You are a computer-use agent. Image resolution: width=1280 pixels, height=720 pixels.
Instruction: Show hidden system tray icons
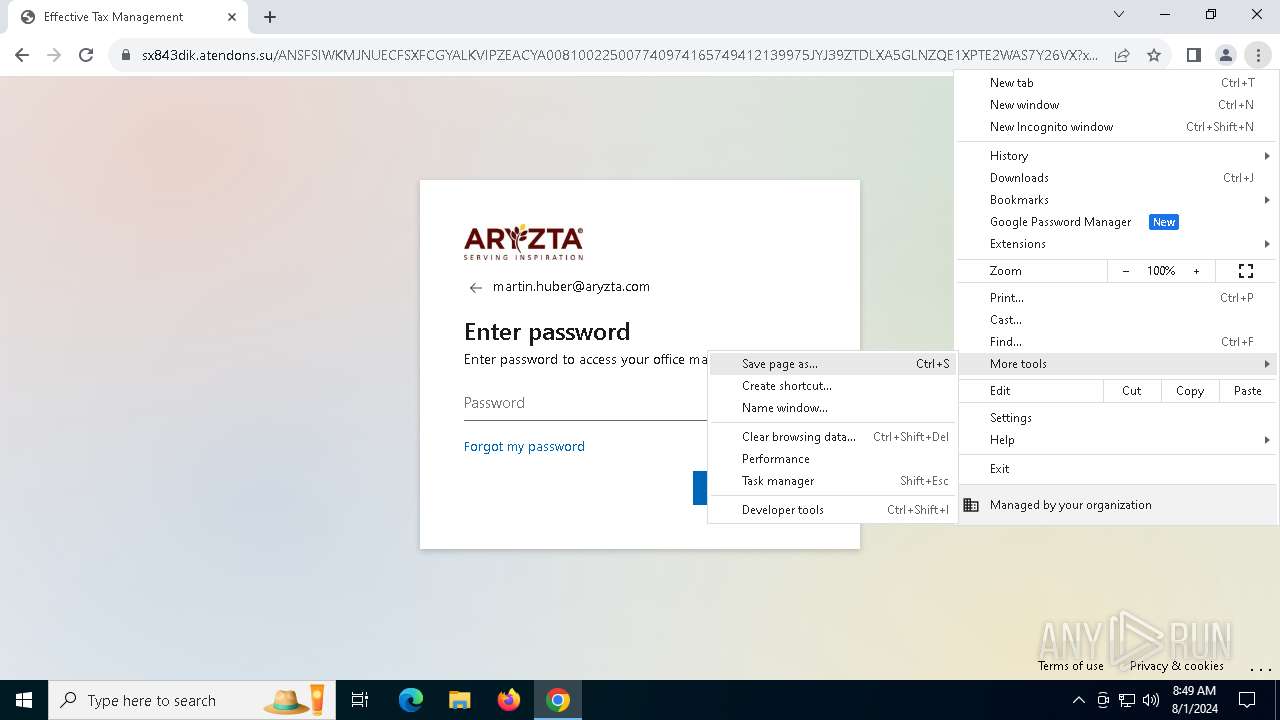pyautogui.click(x=1079, y=700)
